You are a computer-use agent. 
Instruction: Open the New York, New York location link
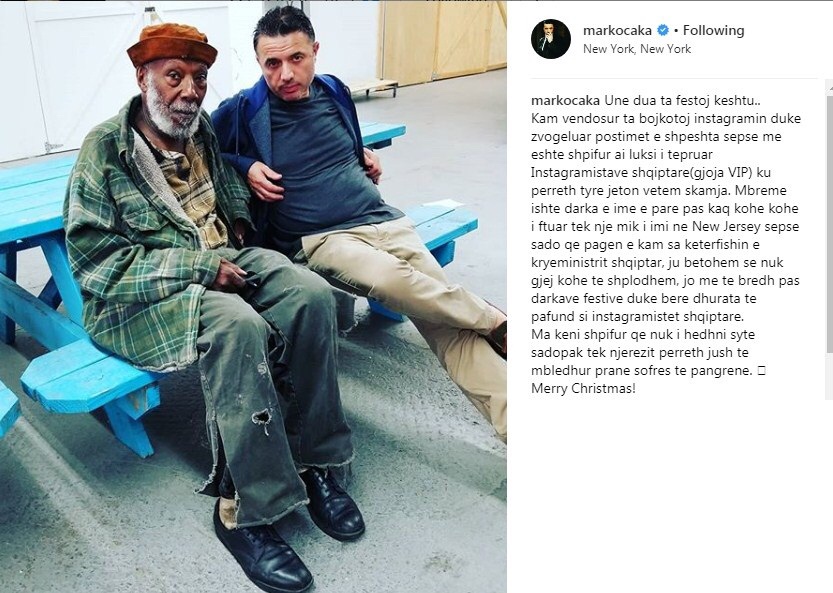[637, 49]
